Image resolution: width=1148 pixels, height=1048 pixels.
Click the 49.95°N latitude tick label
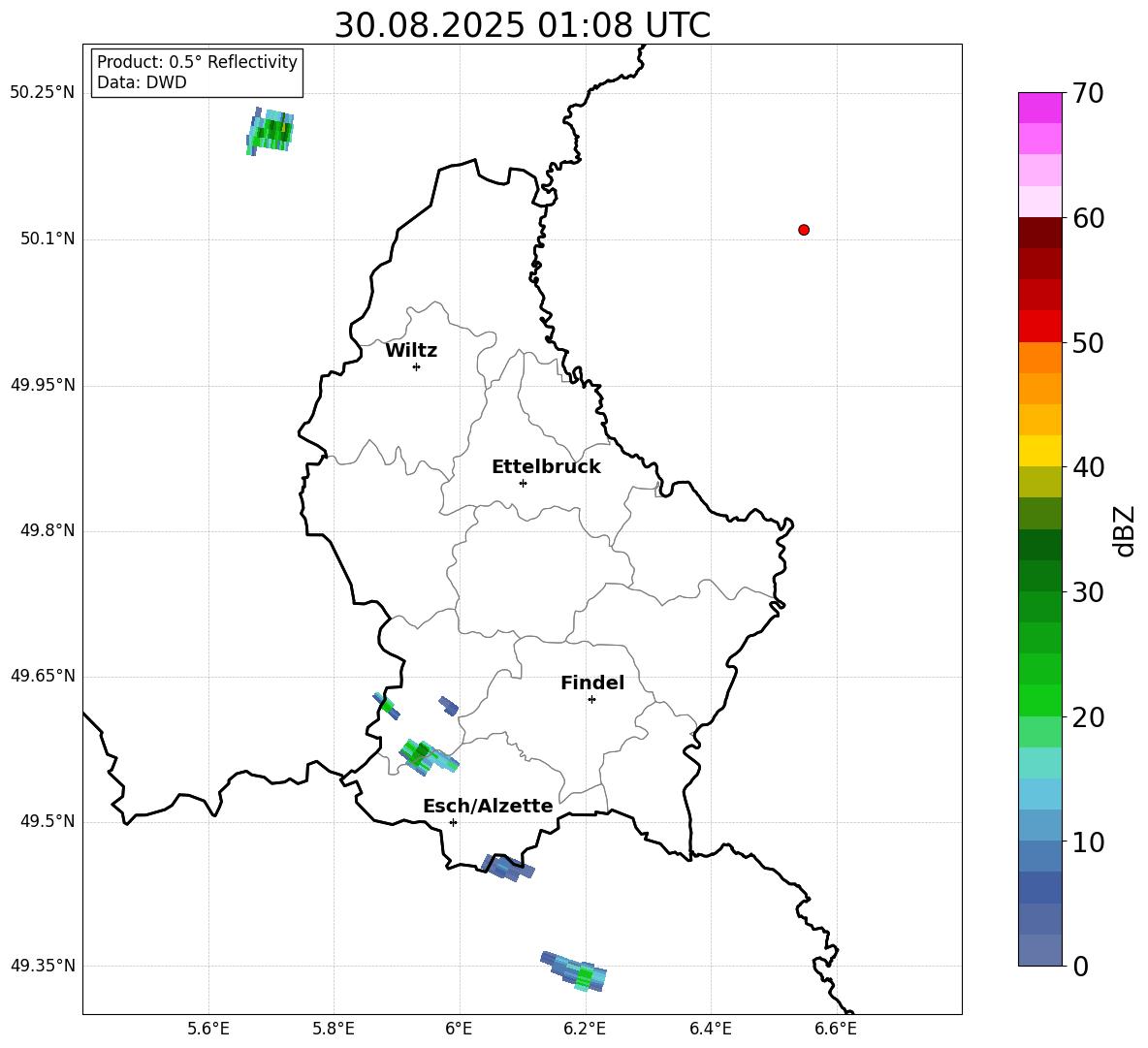tap(43, 386)
